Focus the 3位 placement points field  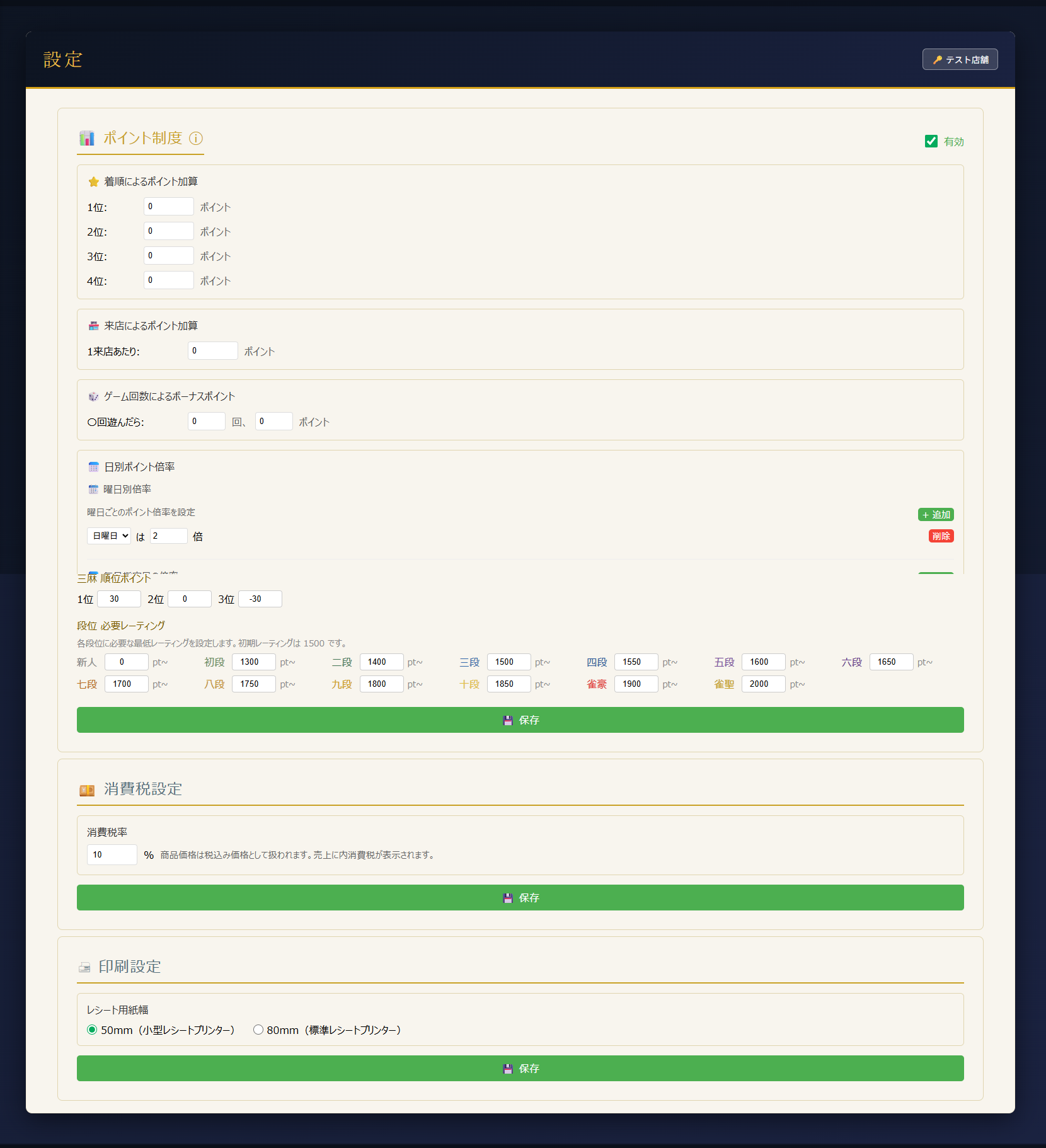(169, 256)
